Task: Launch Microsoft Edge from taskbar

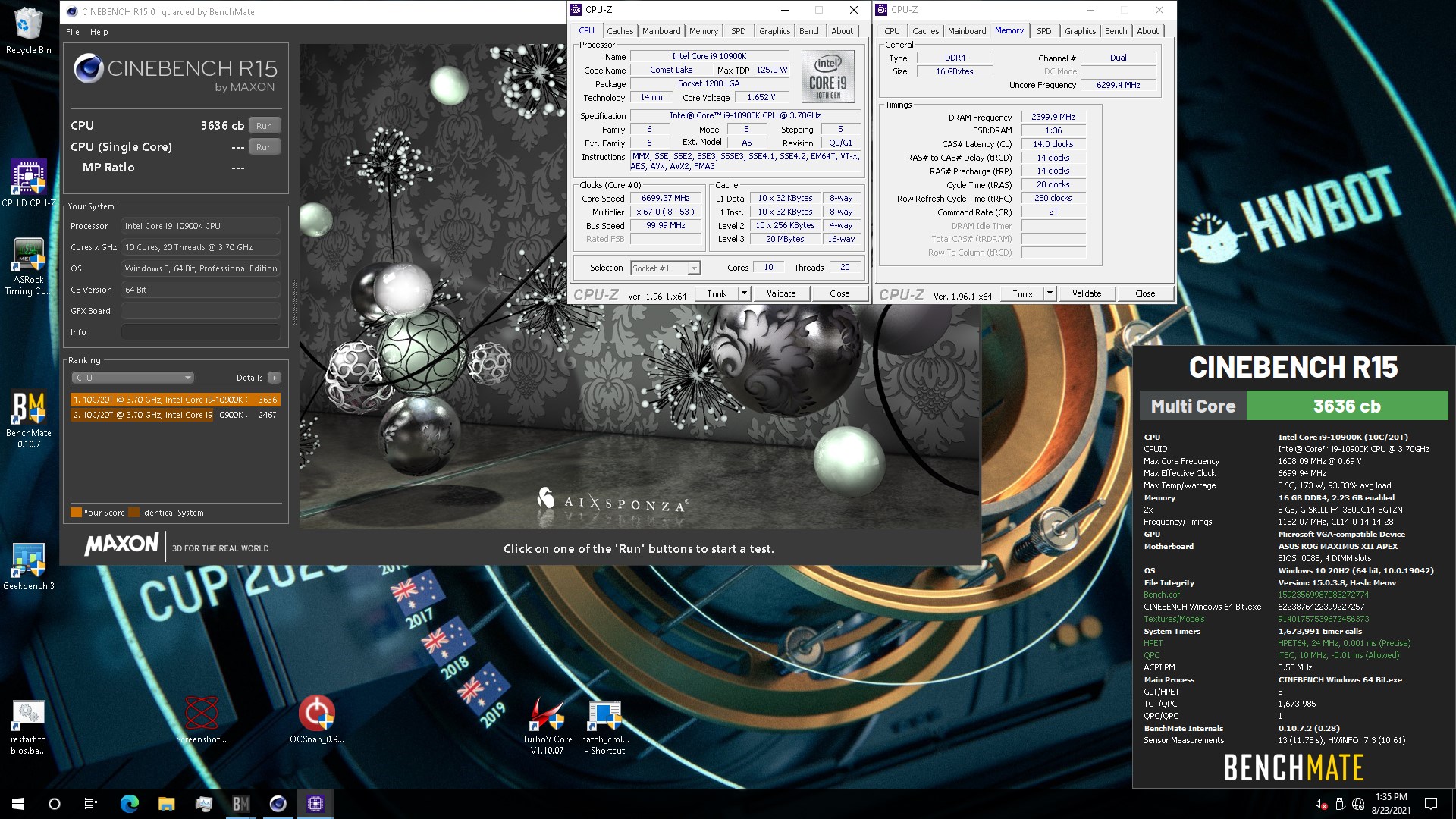Action: pos(130,804)
